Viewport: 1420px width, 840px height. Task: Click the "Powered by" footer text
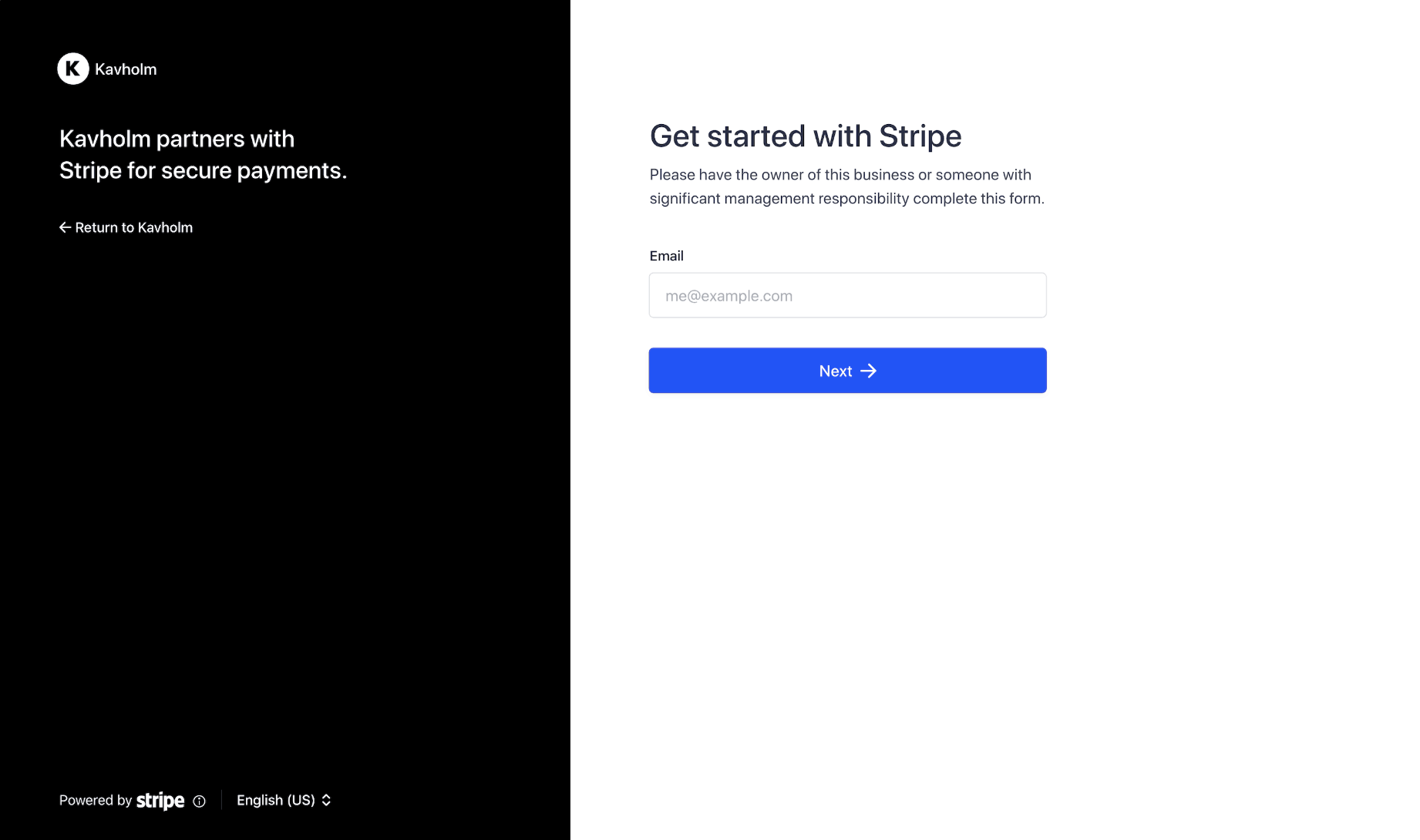pyautogui.click(x=96, y=800)
